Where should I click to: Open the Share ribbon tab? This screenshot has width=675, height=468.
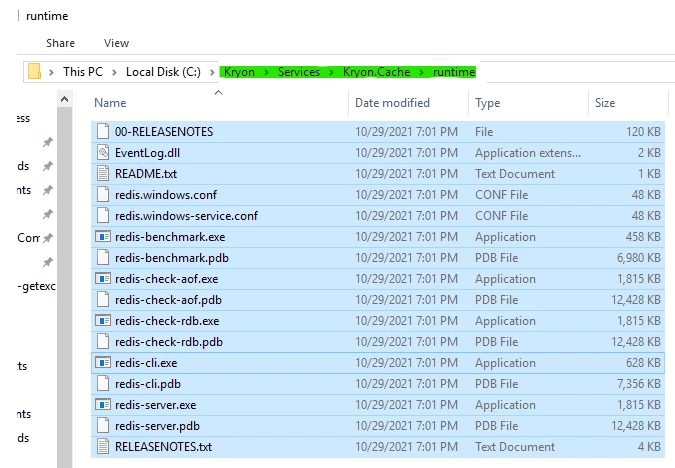tap(61, 43)
